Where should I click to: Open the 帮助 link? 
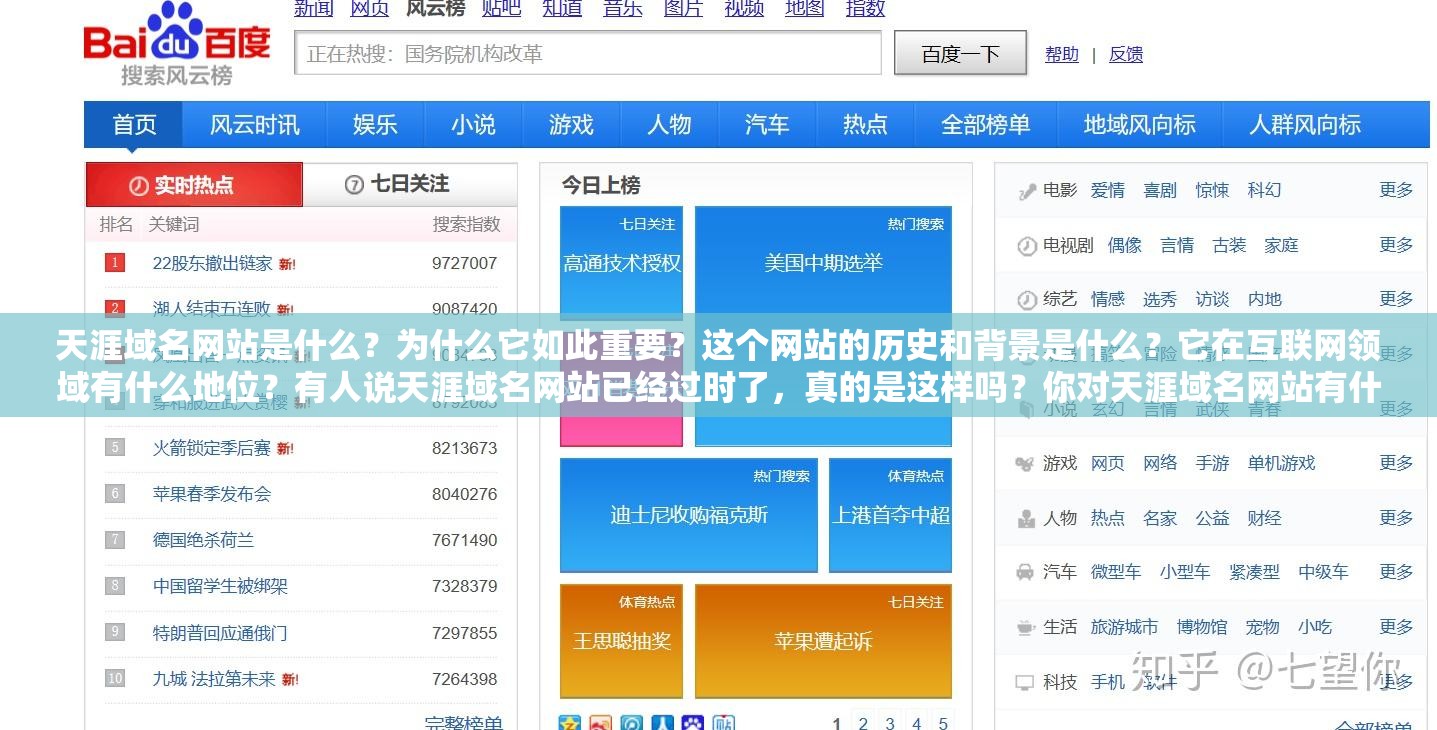click(1062, 54)
